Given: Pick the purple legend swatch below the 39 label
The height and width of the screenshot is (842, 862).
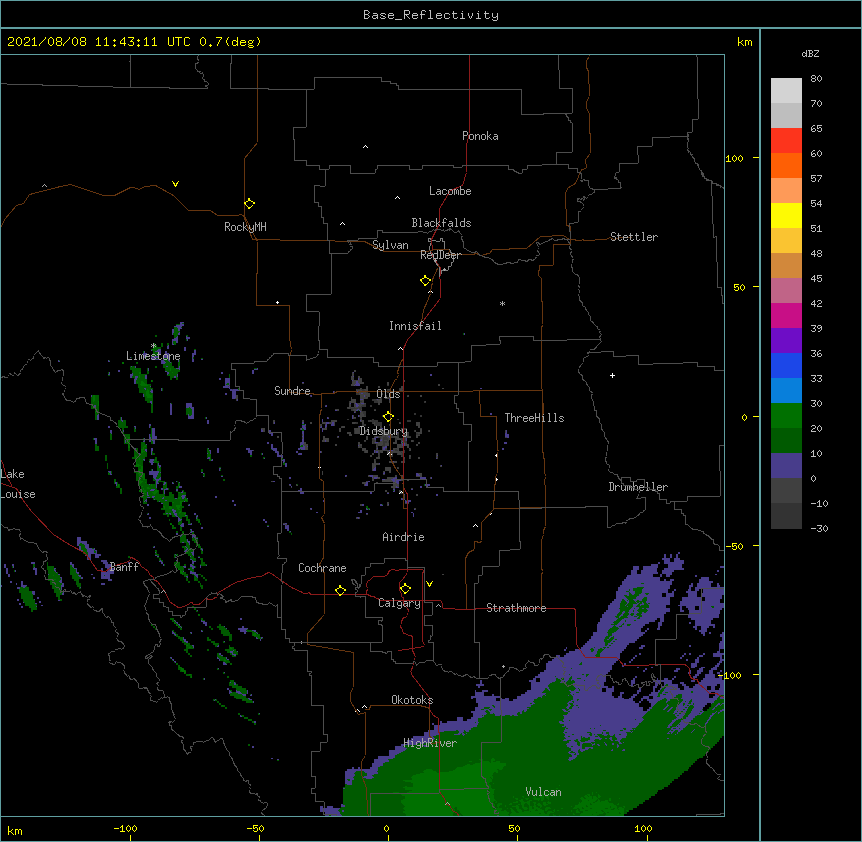Looking at the screenshot, I should pos(786,340).
